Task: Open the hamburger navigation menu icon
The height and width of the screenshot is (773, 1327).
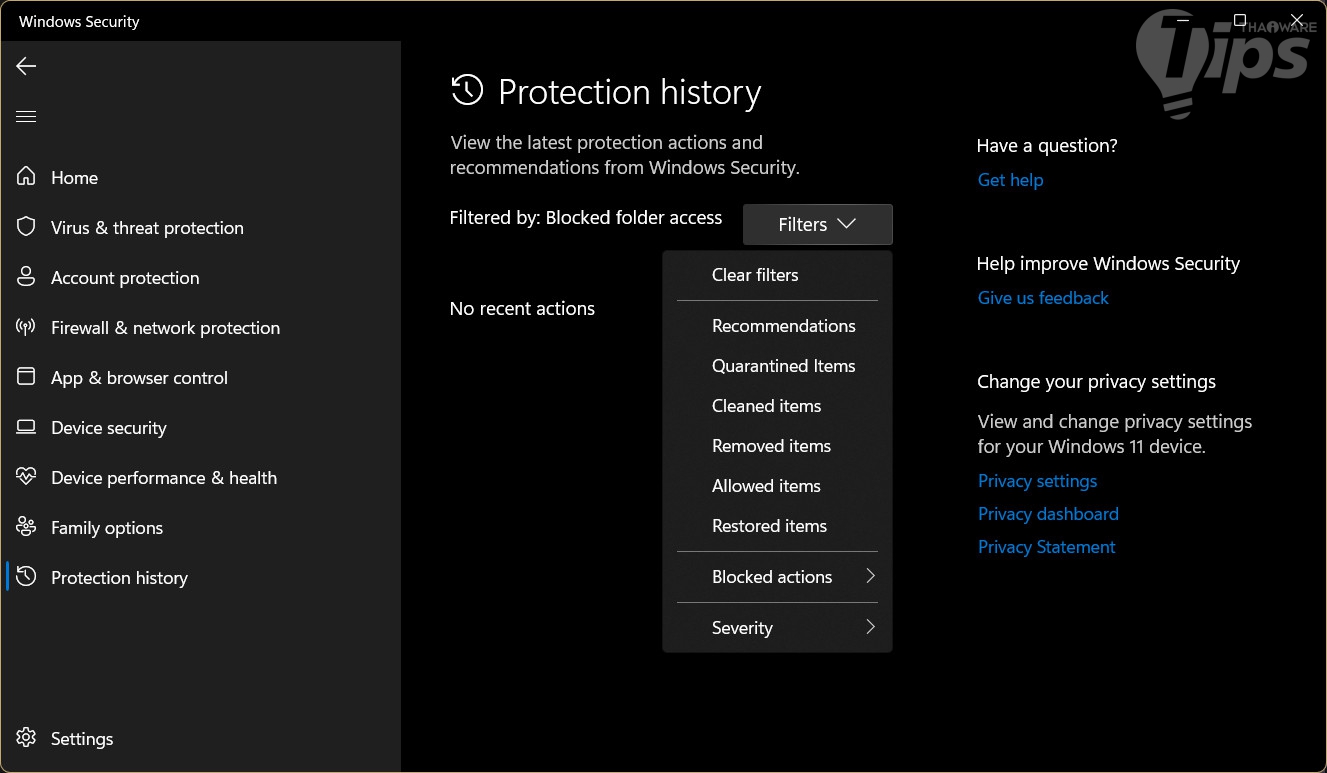Action: pyautogui.click(x=26, y=117)
